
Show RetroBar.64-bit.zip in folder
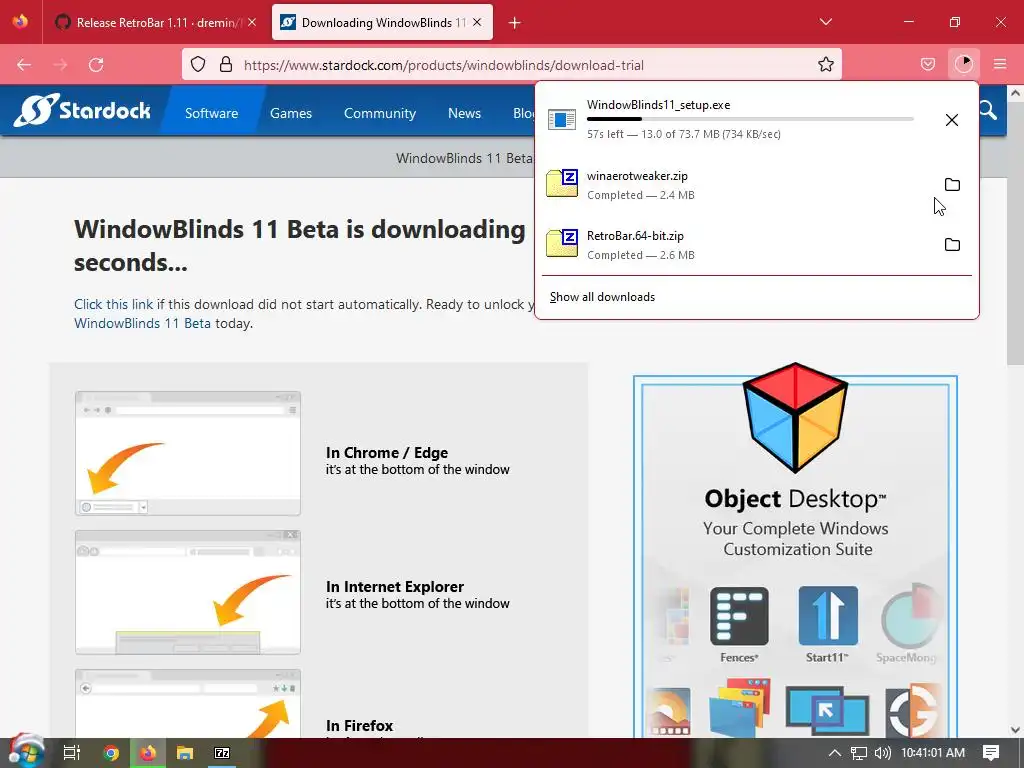point(952,244)
